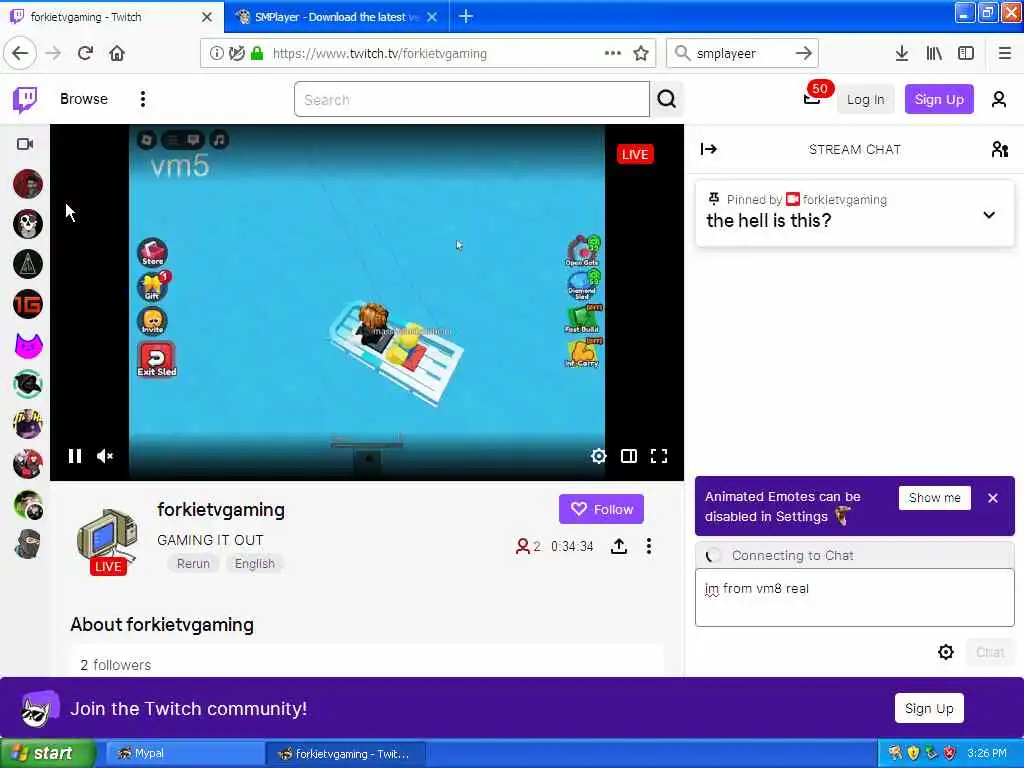Close the forkietvgaming Twitch tab
Screen dimensions: 1024x768
[x=207, y=17]
